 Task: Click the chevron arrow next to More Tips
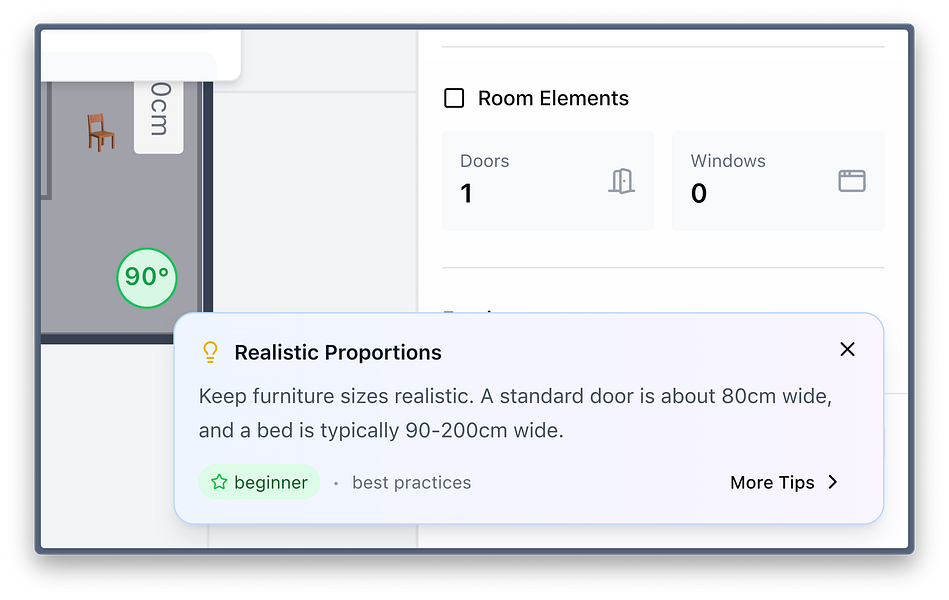[833, 482]
